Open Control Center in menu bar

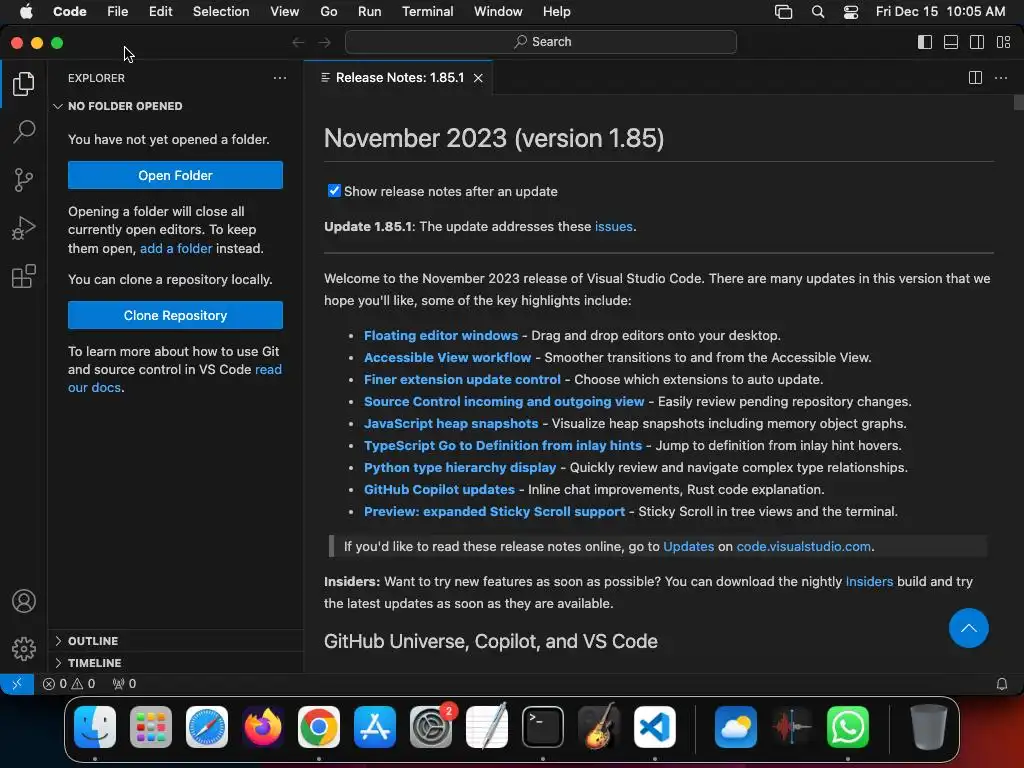pyautogui.click(x=850, y=12)
